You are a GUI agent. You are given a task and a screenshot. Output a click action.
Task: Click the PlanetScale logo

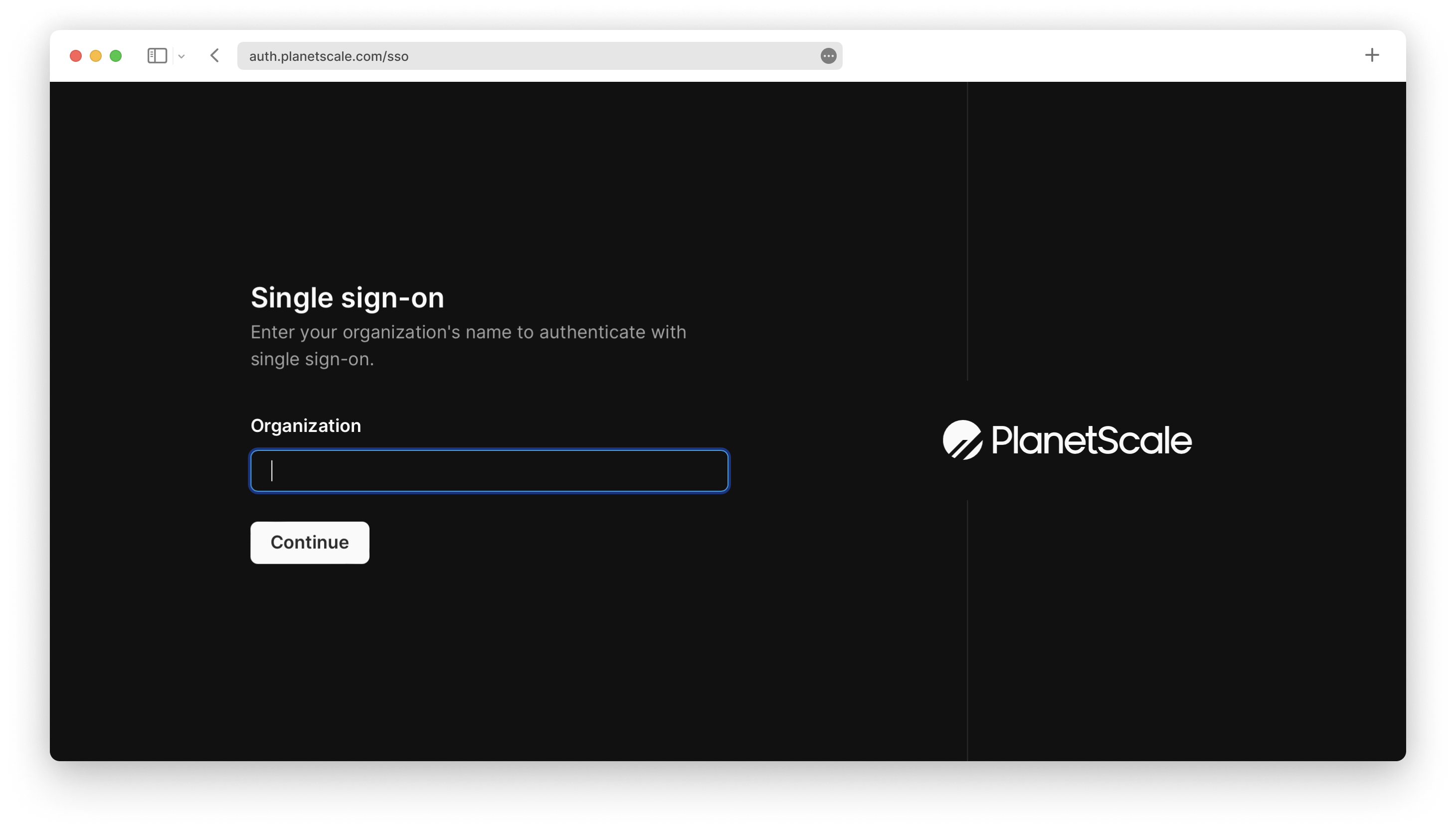pos(1067,439)
